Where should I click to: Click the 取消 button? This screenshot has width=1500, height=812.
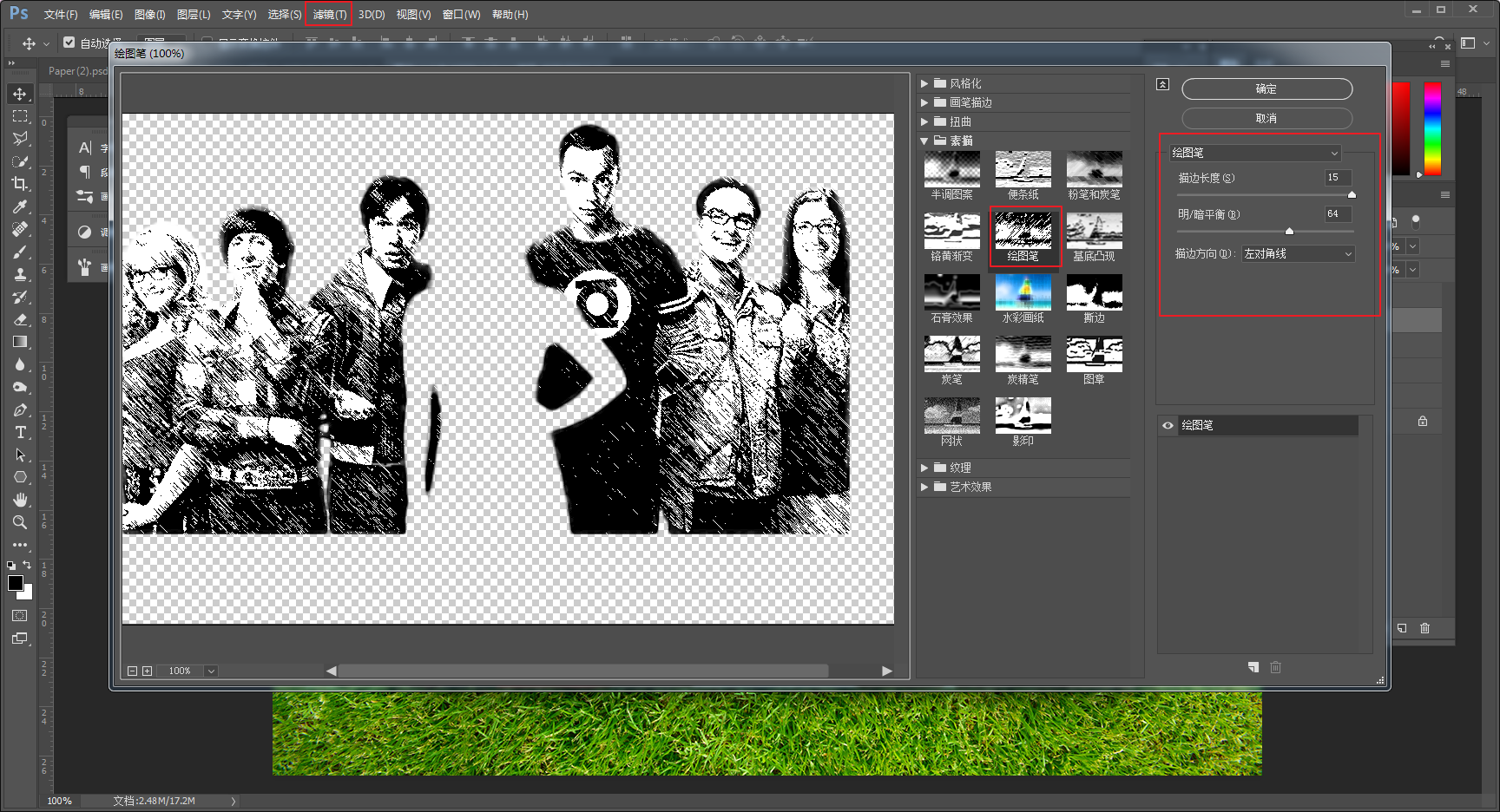1266,118
